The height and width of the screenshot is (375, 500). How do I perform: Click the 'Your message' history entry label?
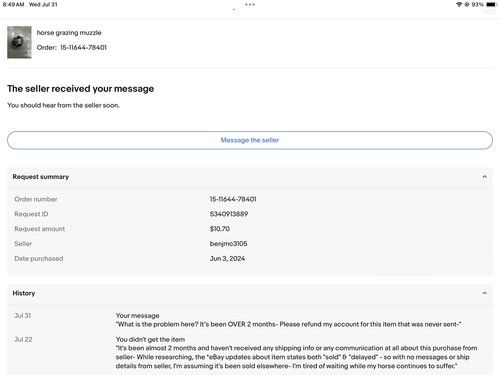coord(137,316)
